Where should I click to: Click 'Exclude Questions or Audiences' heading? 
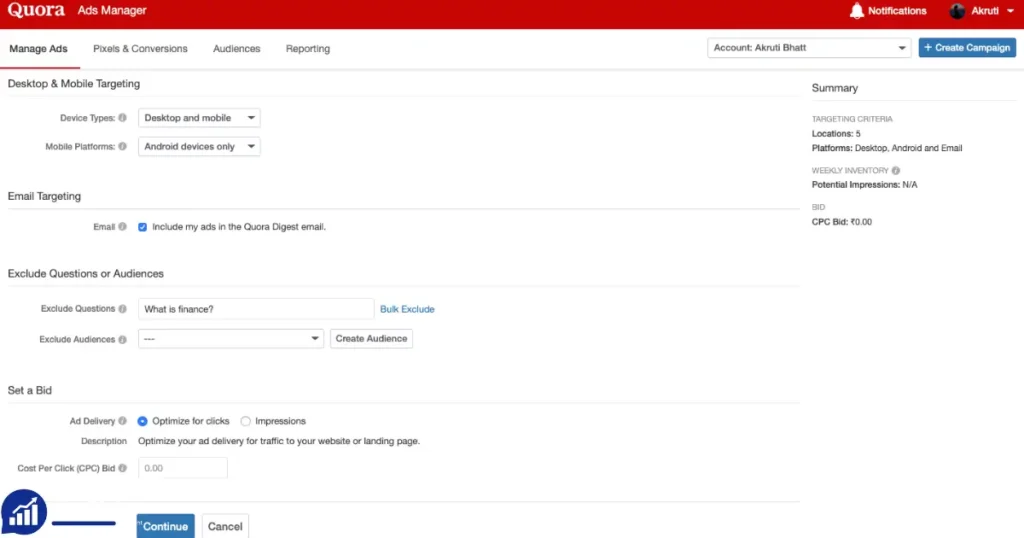coord(86,274)
